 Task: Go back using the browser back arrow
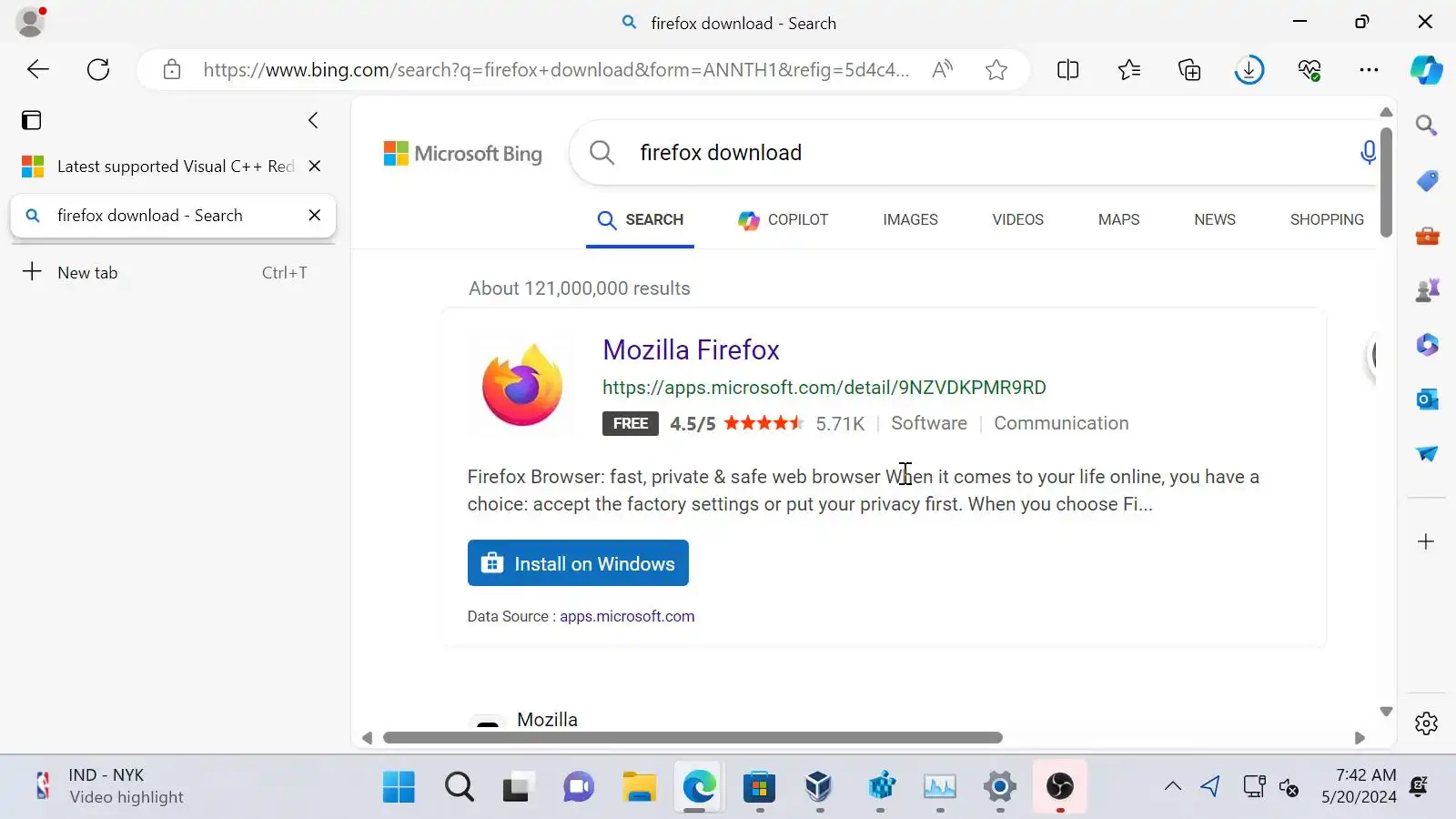pyautogui.click(x=38, y=70)
